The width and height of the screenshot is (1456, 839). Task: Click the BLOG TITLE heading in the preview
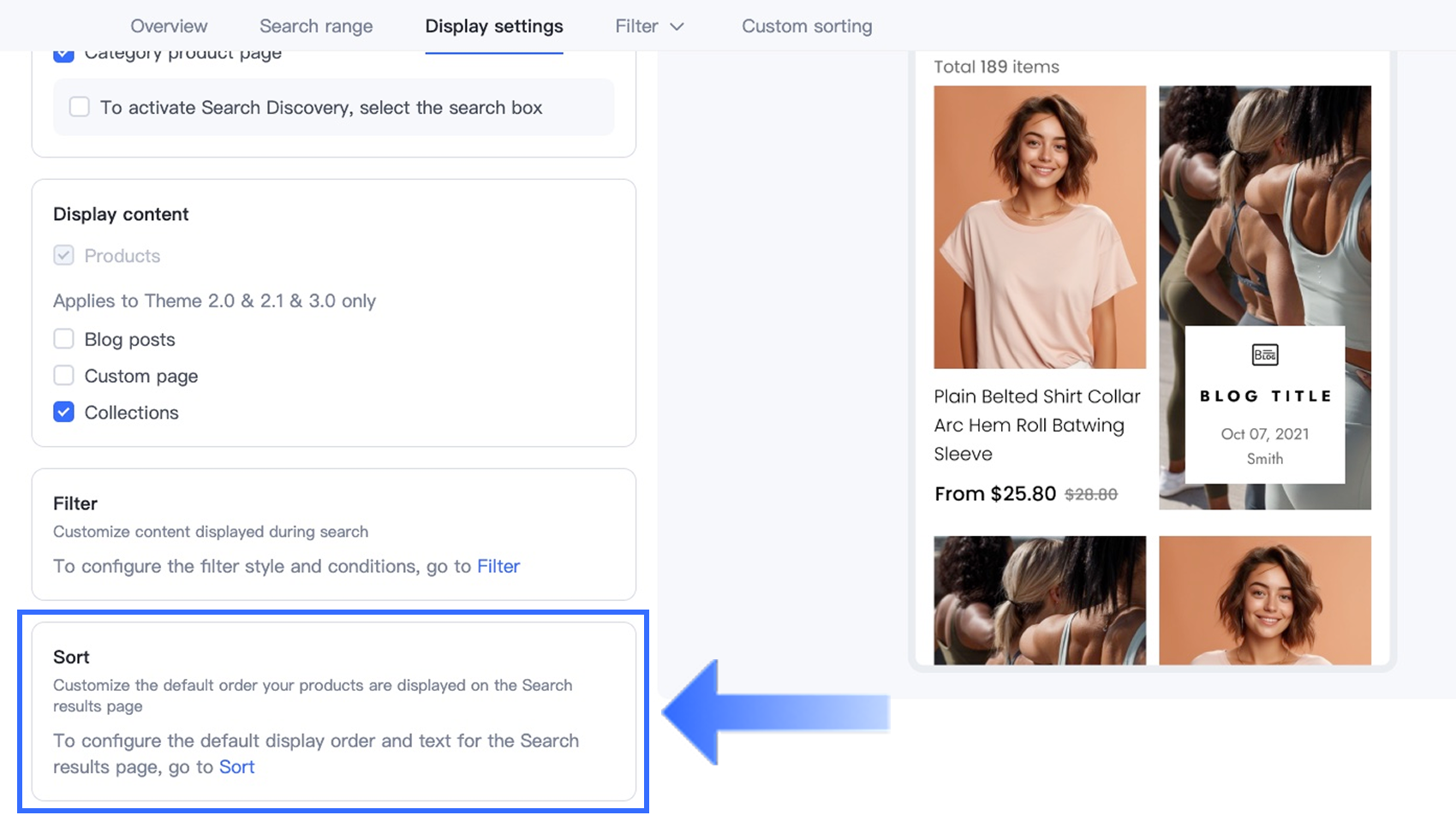tap(1265, 396)
